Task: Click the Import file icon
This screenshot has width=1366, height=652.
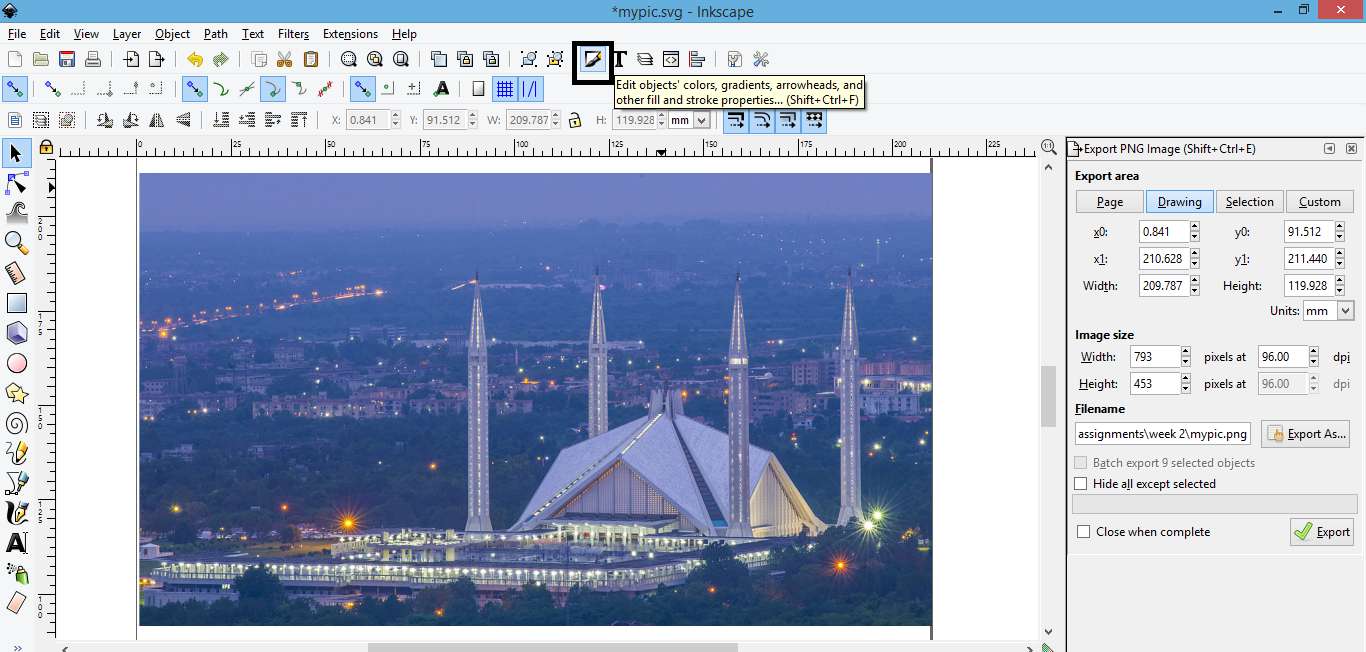Action: coord(131,60)
